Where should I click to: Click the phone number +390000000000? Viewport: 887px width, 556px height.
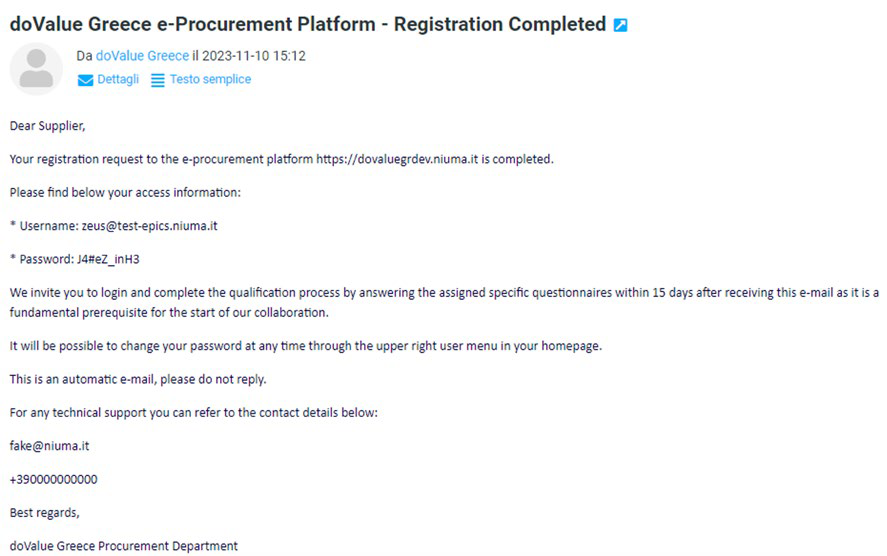54,479
